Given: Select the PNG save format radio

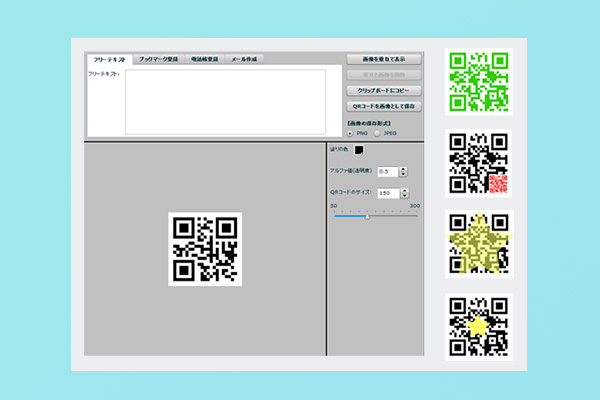Looking at the screenshot, I should click(350, 133).
